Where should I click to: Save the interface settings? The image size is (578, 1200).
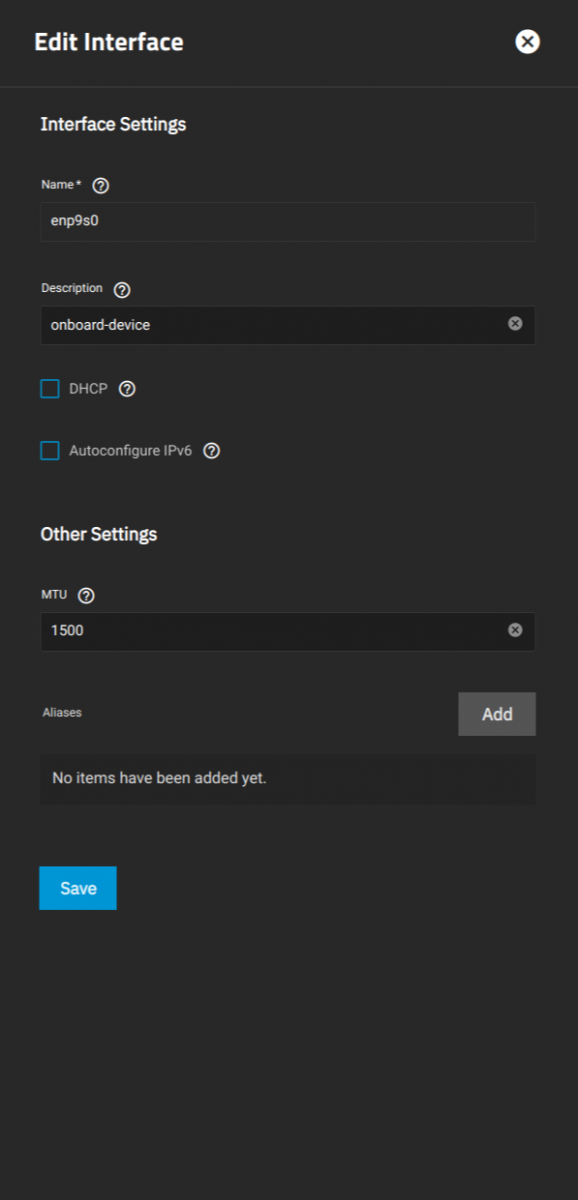78,888
